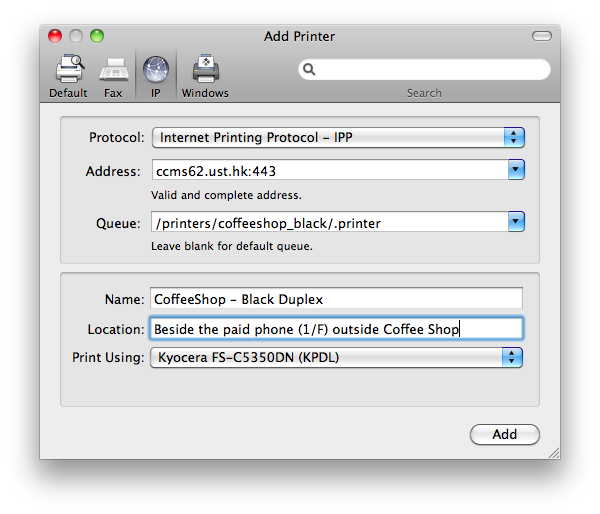The width and height of the screenshot is (600, 514).
Task: Select the IP globe icon
Action: tap(155, 71)
